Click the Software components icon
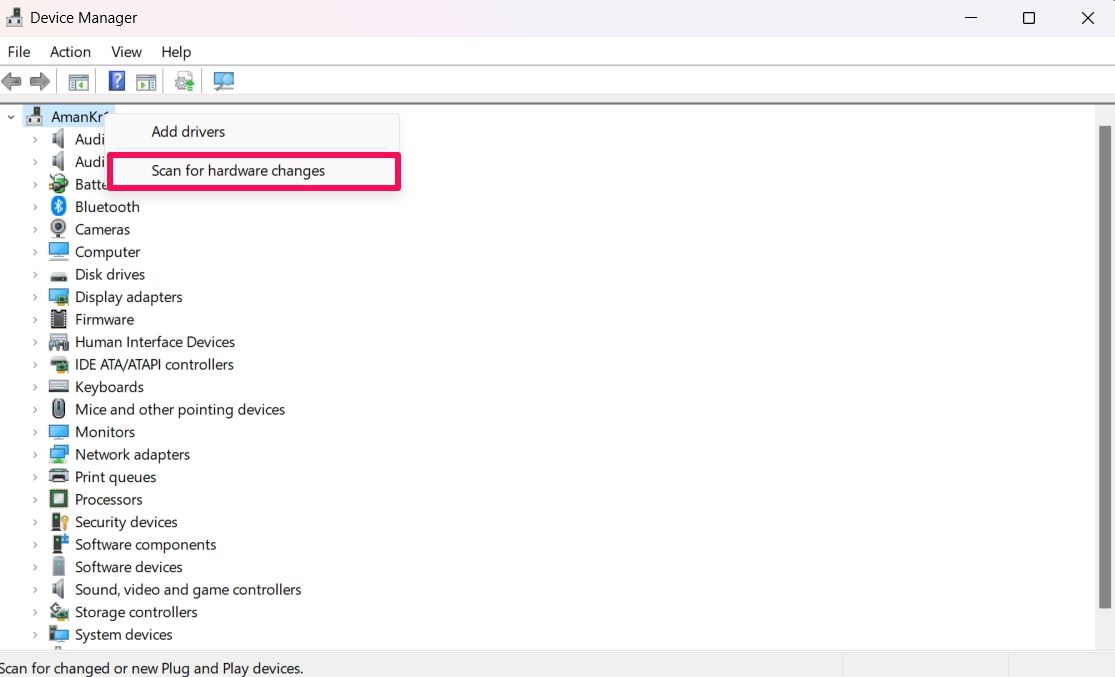 [60, 544]
